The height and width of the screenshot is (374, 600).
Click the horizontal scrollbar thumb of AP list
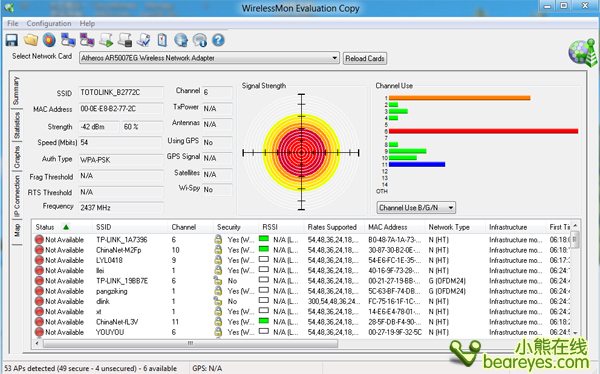coord(190,343)
